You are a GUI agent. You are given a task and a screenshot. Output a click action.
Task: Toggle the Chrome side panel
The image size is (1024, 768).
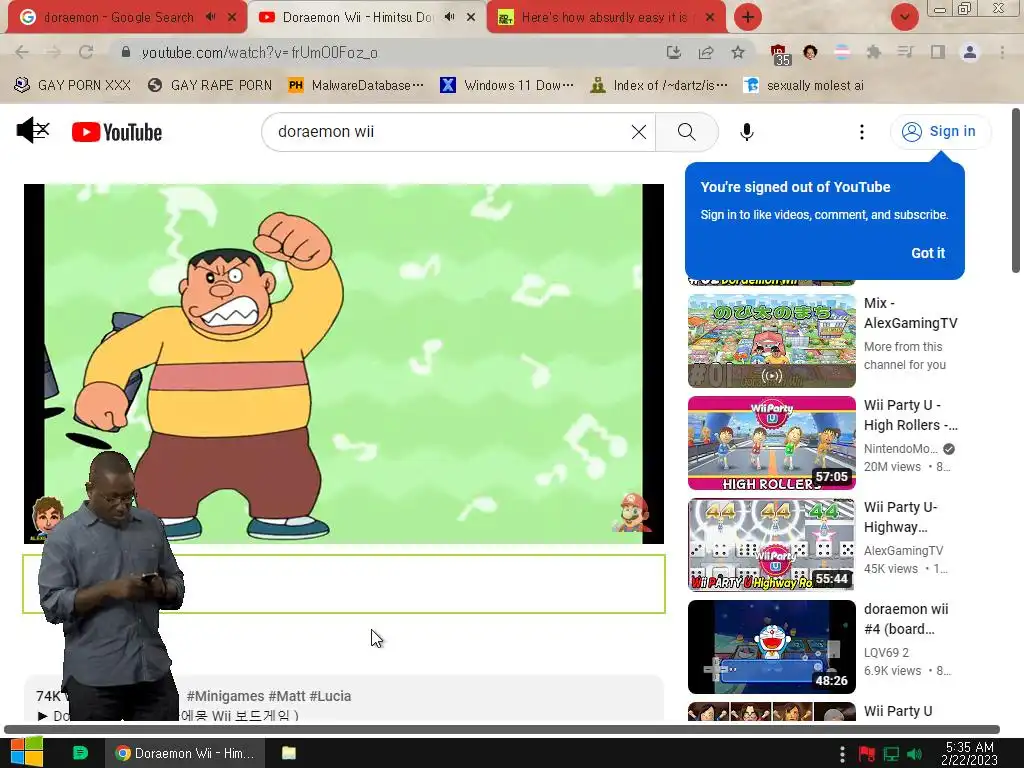click(938, 52)
